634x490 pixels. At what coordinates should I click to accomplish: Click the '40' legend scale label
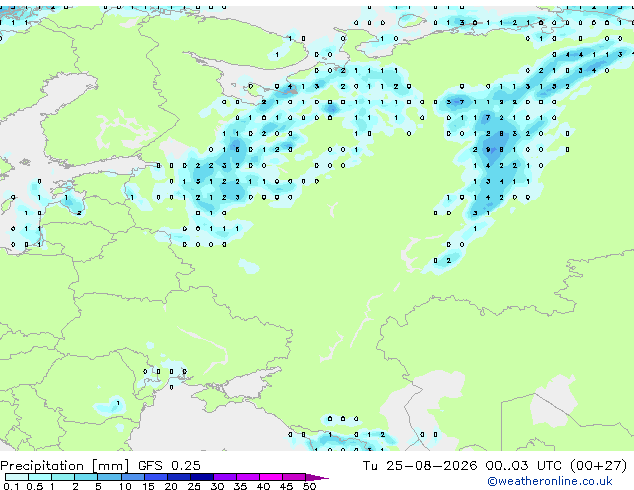(263, 486)
